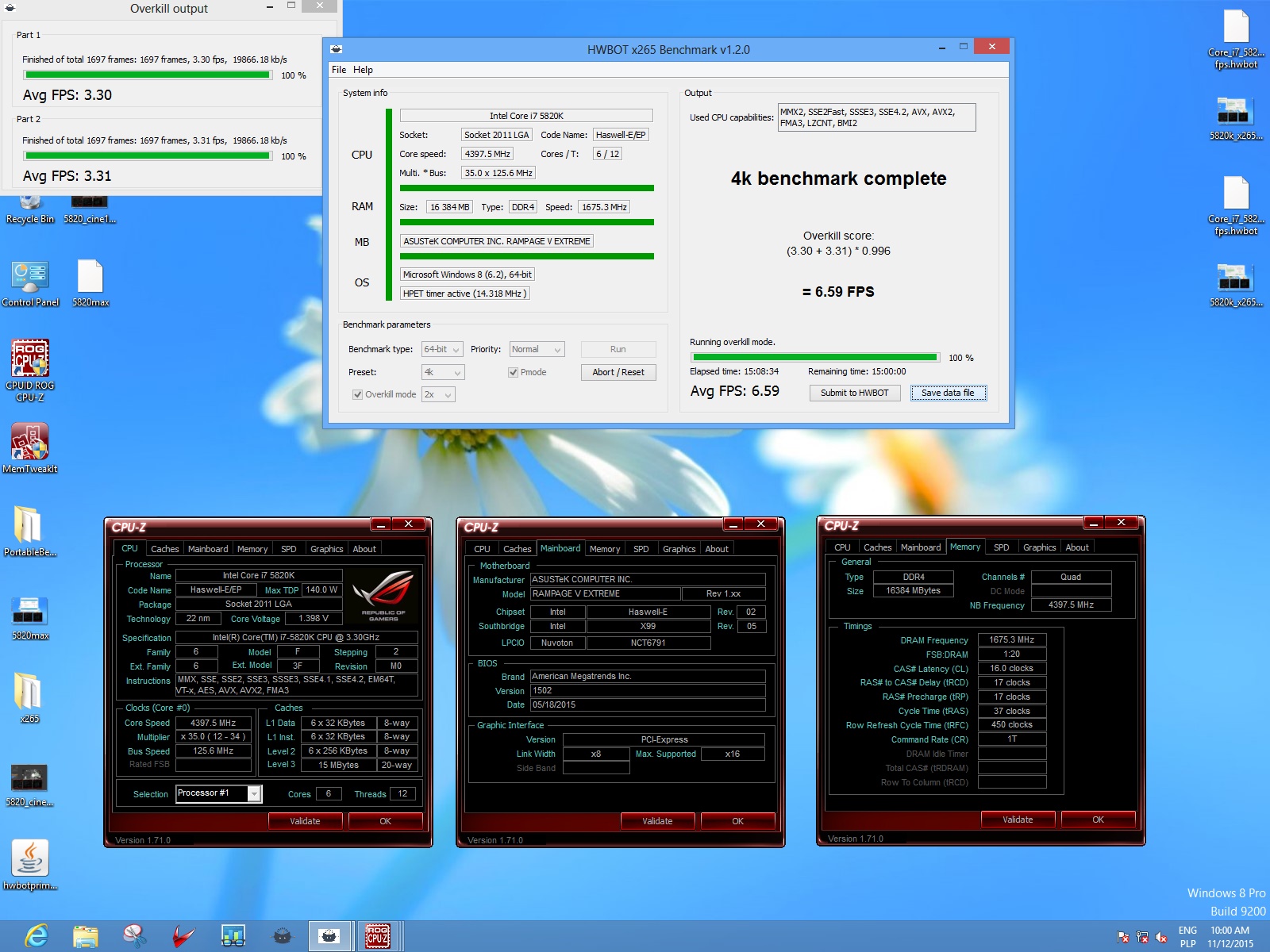Click the network status tray icon
This screenshot has height=952, width=1270.
click(1142, 937)
